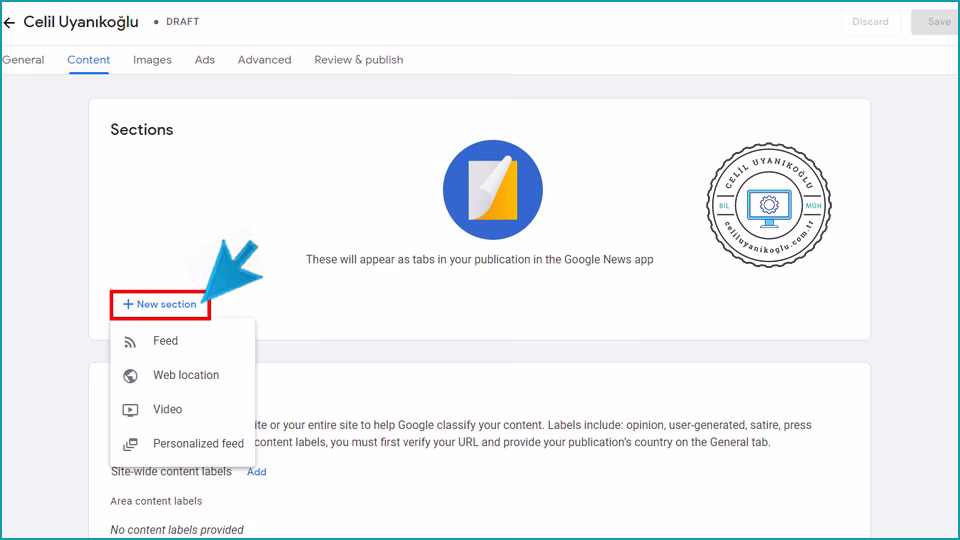Click the Google News publication illustration
Screen dimensions: 960x540
click(492, 190)
